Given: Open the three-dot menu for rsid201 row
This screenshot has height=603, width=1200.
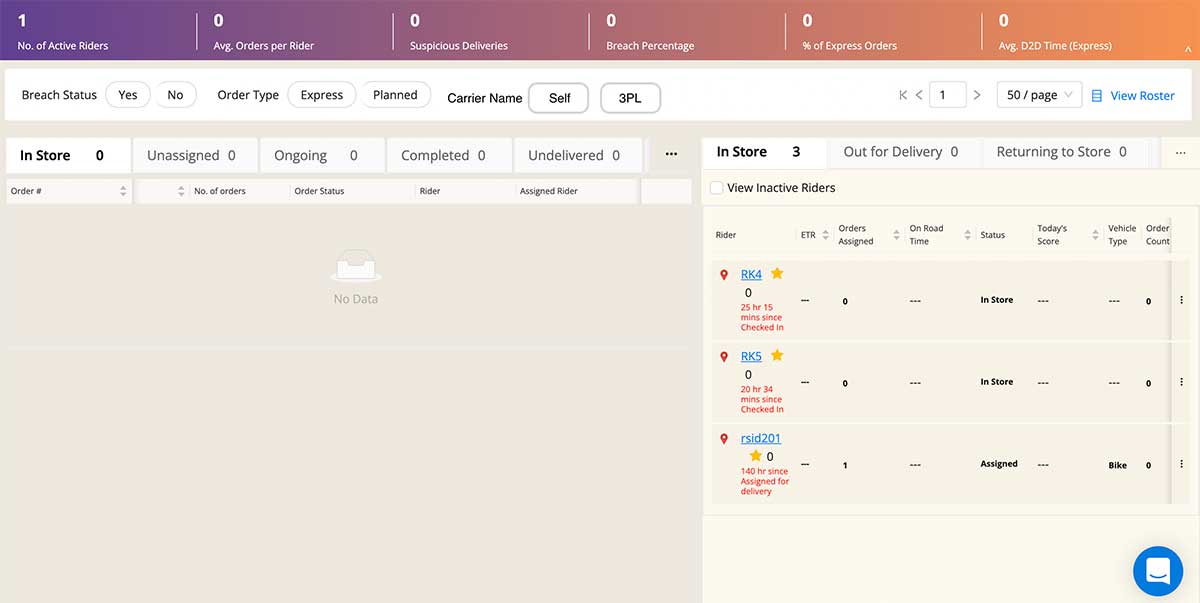Looking at the screenshot, I should [1181, 464].
